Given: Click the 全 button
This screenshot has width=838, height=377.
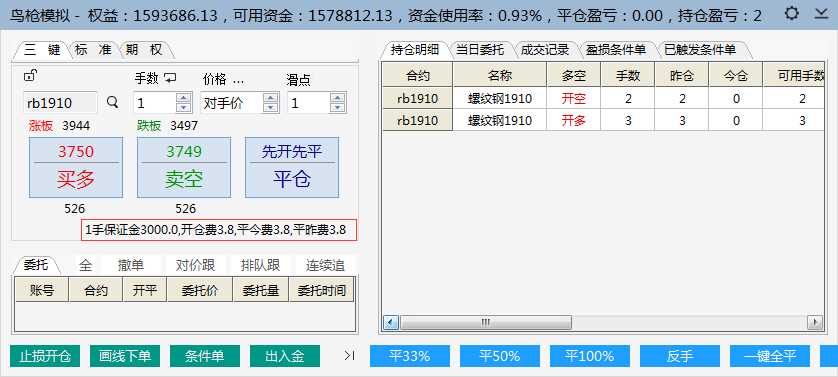Looking at the screenshot, I should (x=86, y=265).
